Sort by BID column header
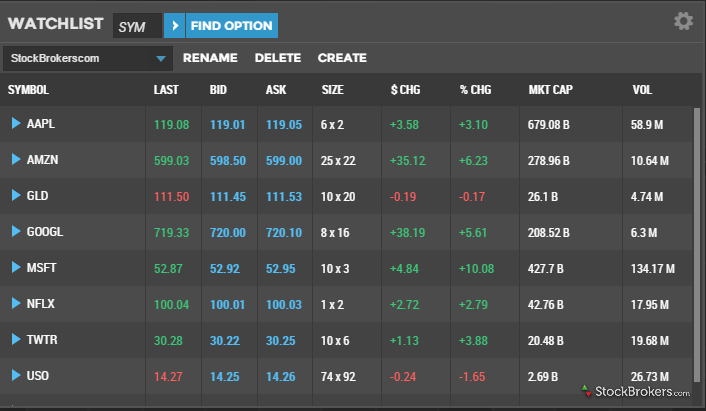 (218, 90)
